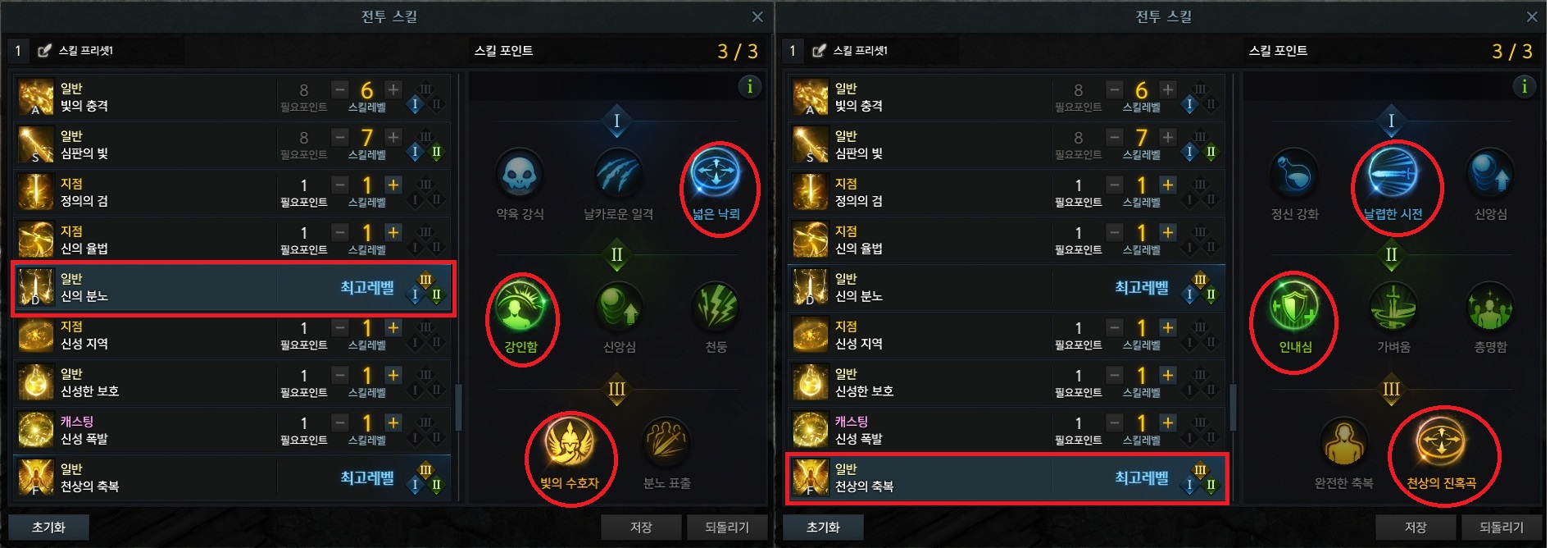Click the 초기화 reset button in left panel
Screen dimensions: 1568x548
click(48, 527)
